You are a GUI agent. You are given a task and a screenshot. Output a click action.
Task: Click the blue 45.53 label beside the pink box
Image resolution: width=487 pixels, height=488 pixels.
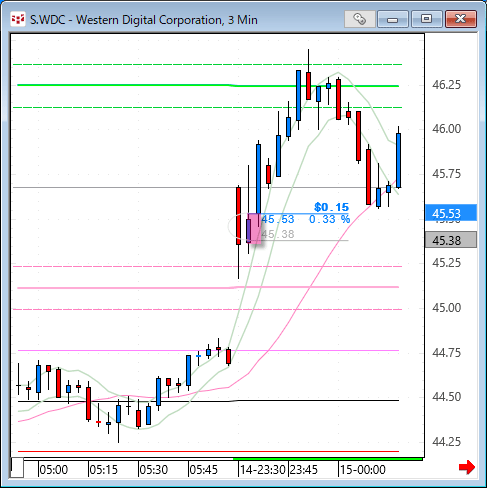(278, 219)
